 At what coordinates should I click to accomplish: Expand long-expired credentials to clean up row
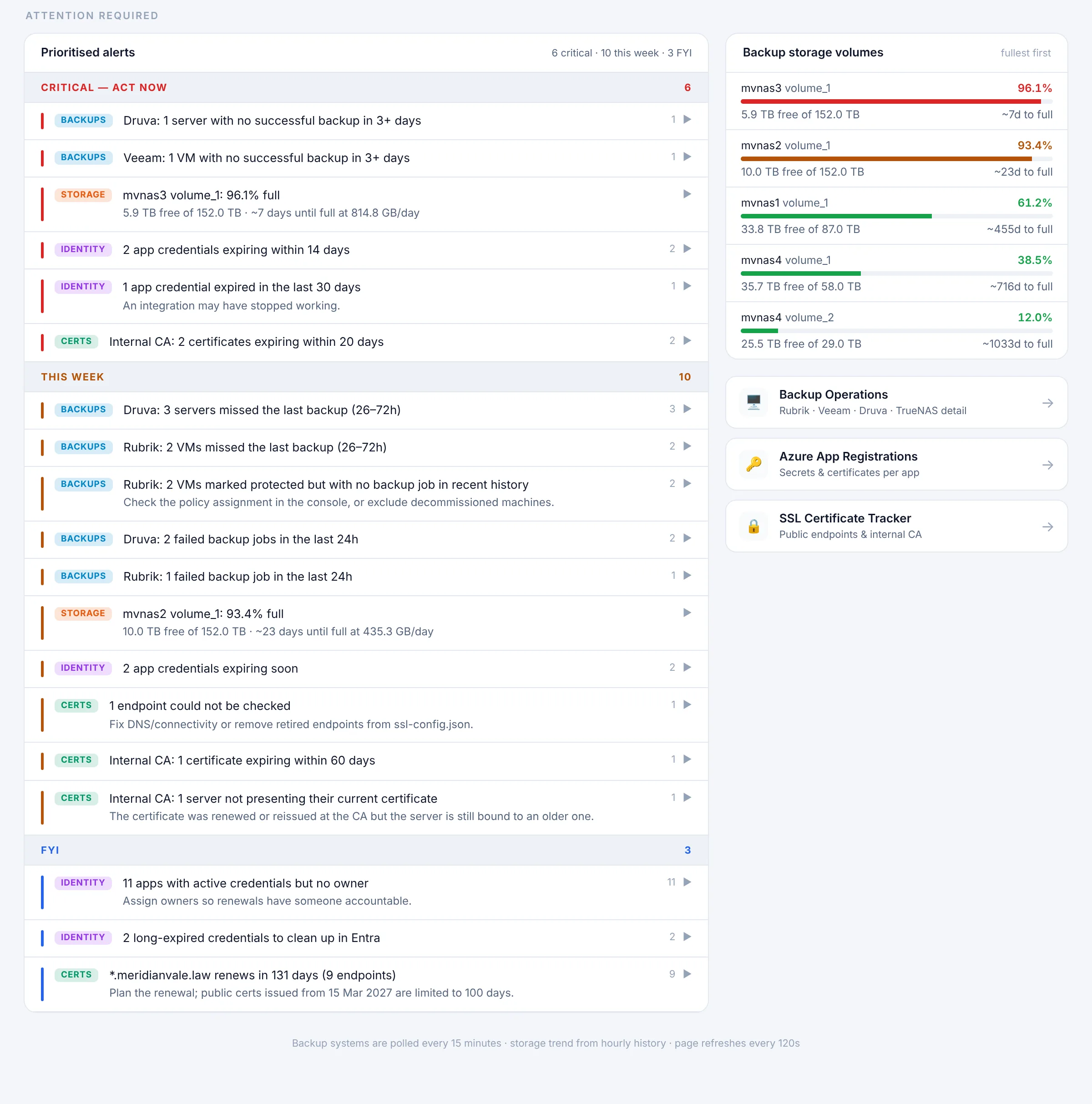coord(687,937)
